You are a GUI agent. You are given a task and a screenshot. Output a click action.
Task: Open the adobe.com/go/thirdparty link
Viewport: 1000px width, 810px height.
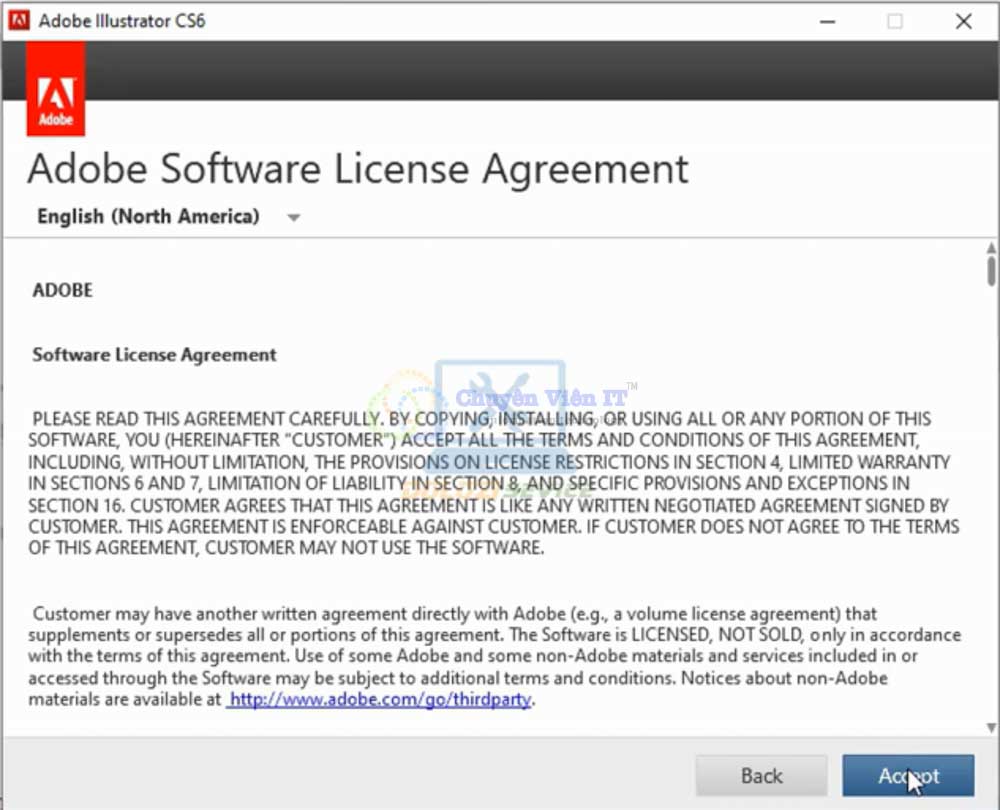[380, 700]
